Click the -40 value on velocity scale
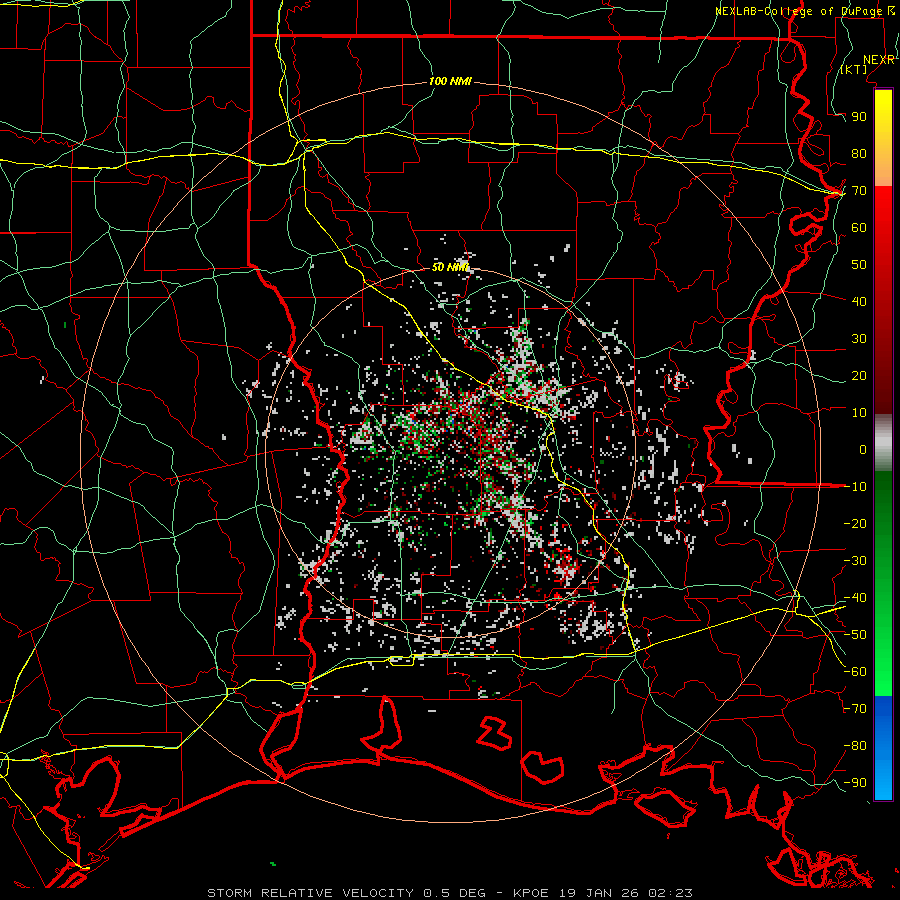Viewport: 900px width, 900px height. [855, 598]
